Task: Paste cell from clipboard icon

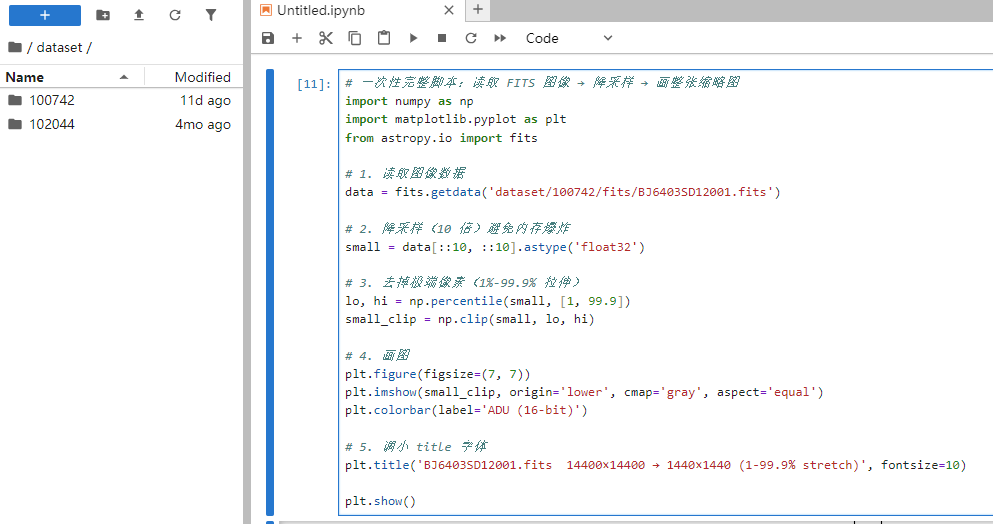Action: [x=384, y=38]
